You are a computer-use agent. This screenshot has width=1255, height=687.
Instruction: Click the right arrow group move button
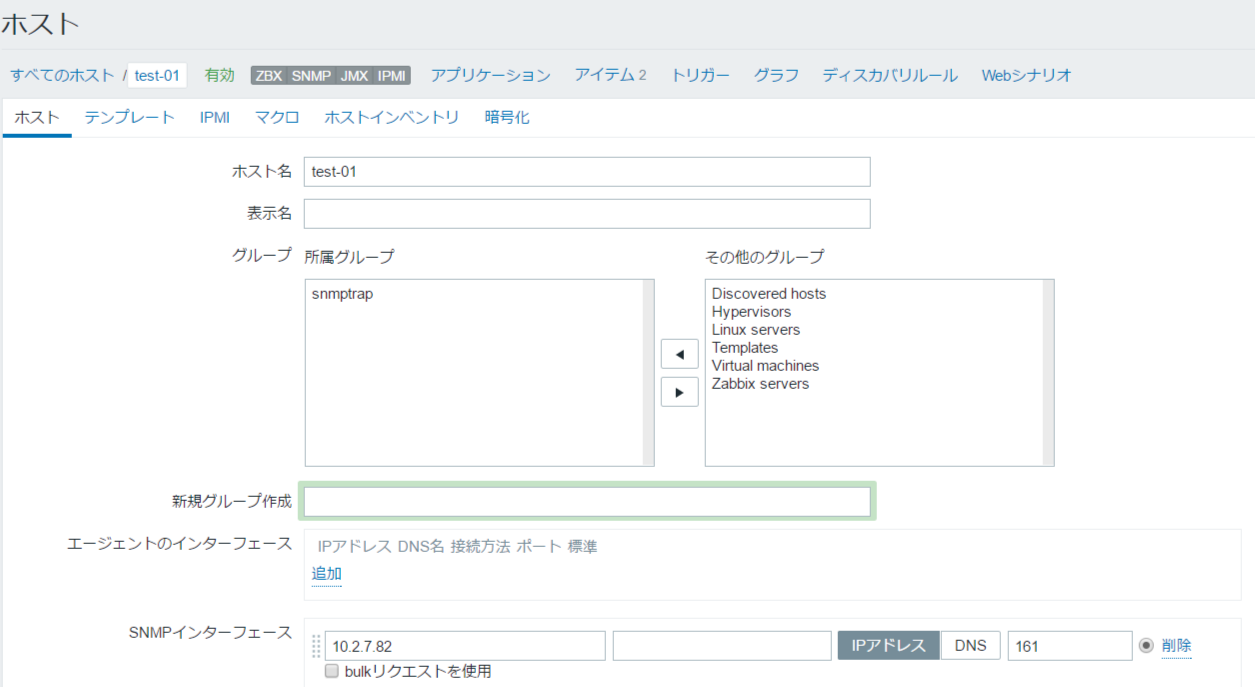tap(679, 392)
